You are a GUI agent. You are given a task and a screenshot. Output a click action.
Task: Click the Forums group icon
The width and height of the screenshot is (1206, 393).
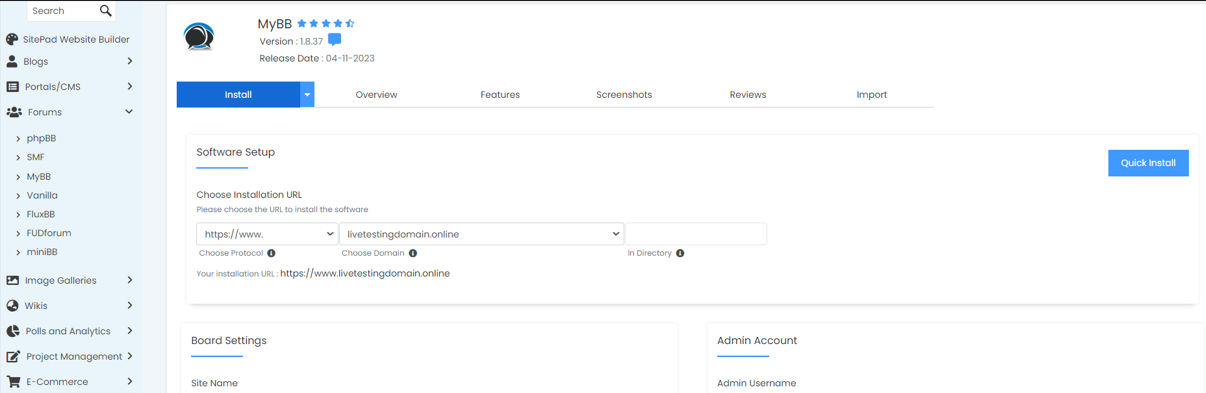14,112
